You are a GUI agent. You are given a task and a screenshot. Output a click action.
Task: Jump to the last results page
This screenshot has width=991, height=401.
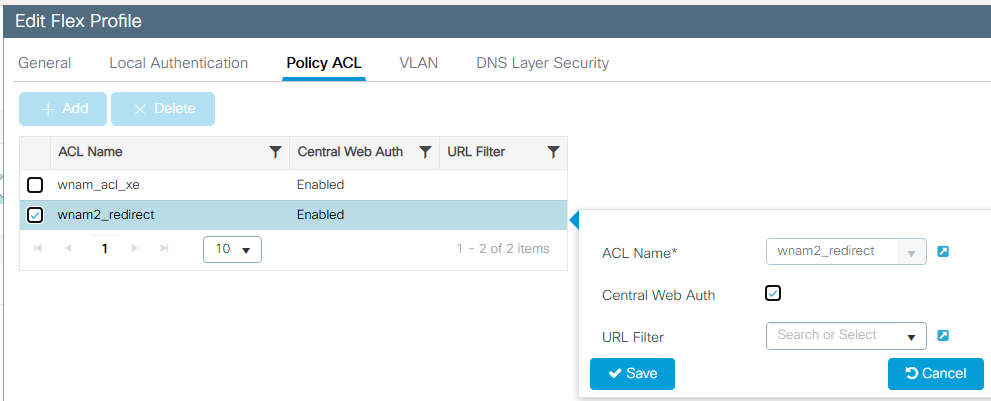[x=164, y=248]
